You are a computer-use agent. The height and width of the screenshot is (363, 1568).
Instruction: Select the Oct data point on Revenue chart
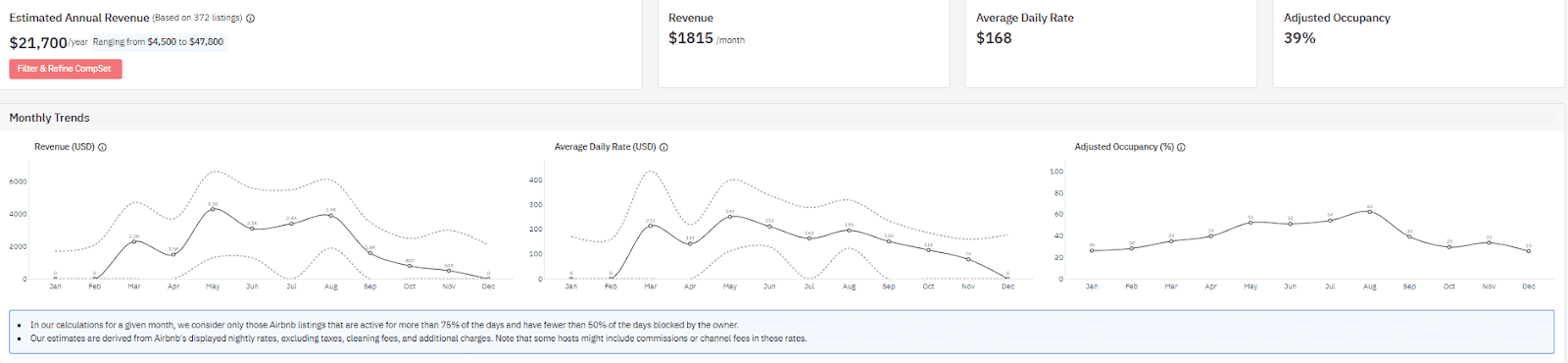[x=410, y=266]
